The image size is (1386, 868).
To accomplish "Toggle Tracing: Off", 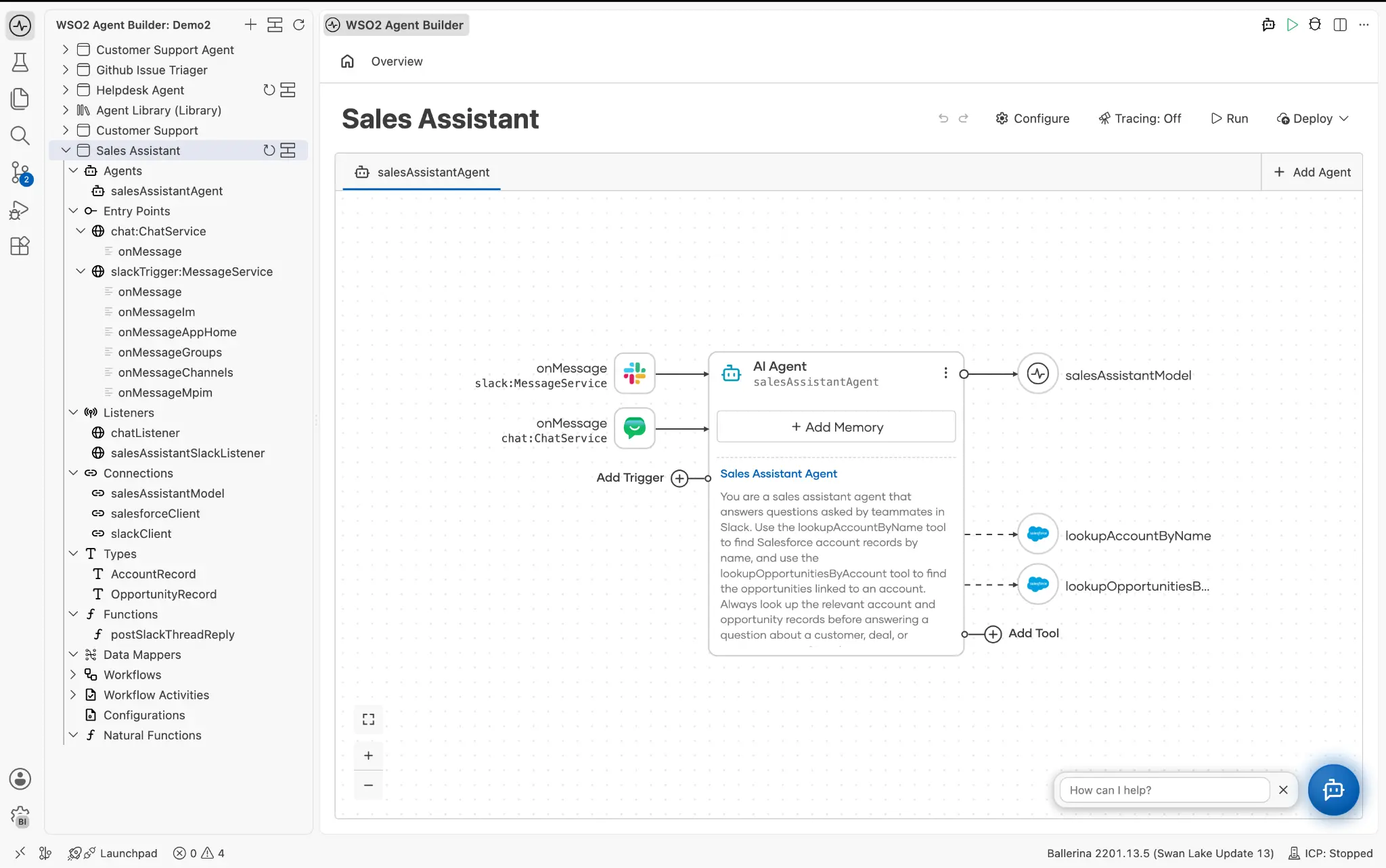I will click(1140, 118).
